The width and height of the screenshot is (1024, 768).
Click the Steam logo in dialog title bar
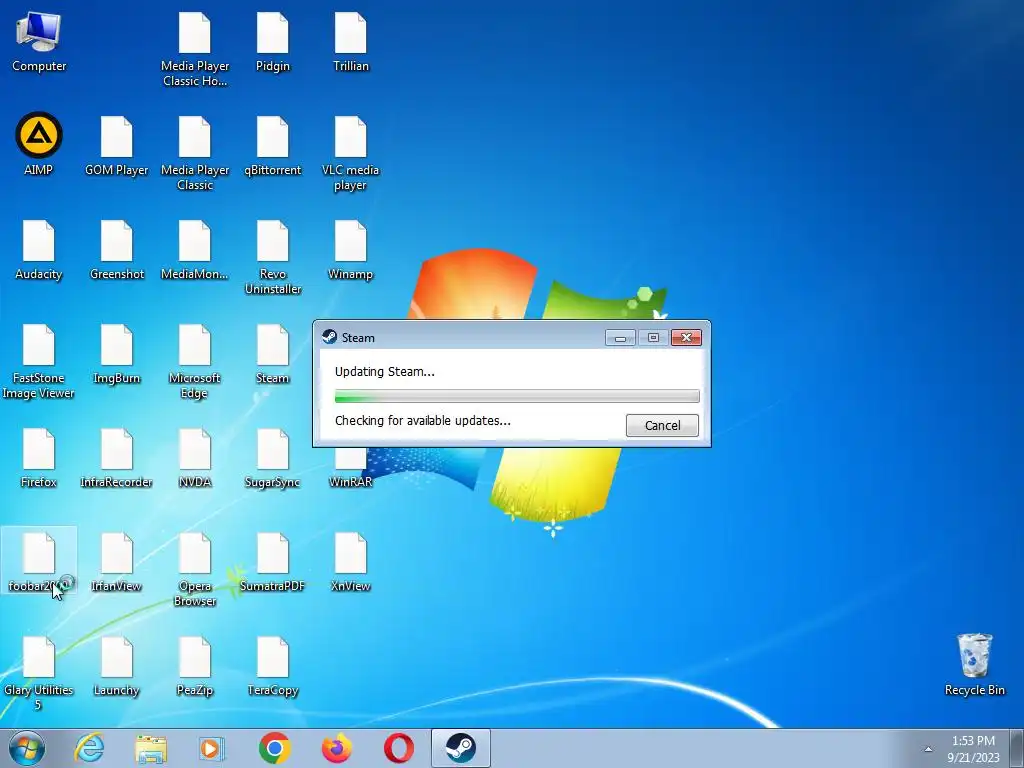330,337
